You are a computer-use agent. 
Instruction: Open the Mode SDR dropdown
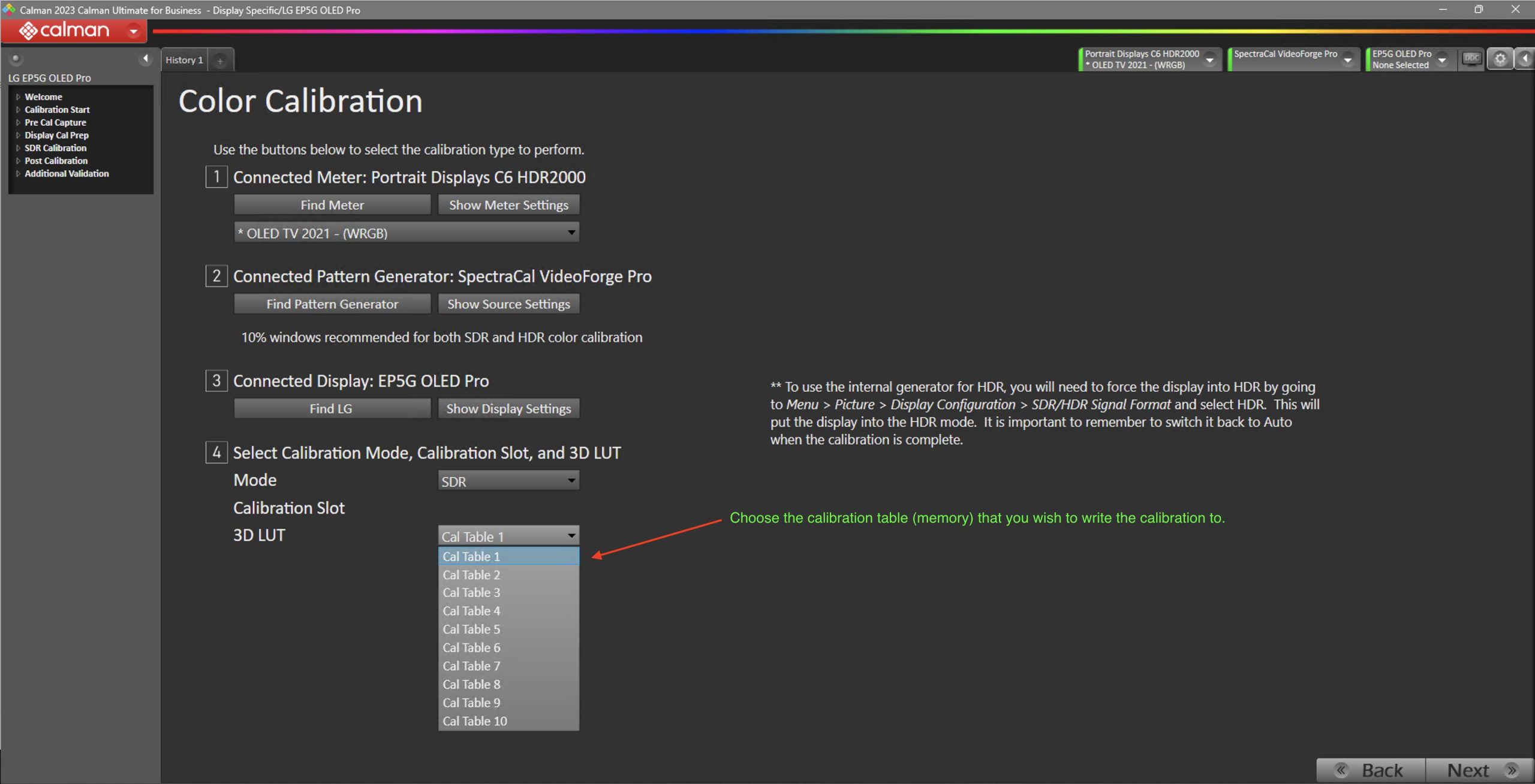508,481
